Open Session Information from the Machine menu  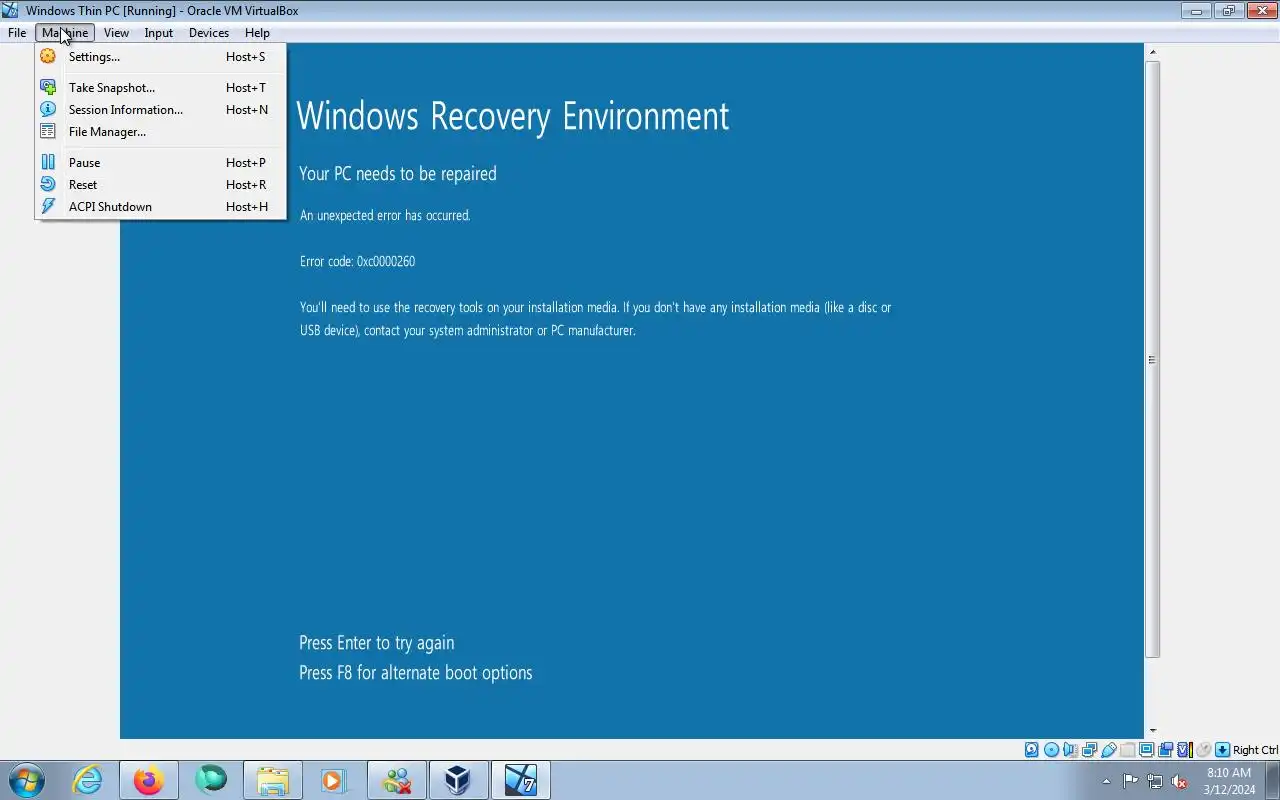[x=160, y=110]
